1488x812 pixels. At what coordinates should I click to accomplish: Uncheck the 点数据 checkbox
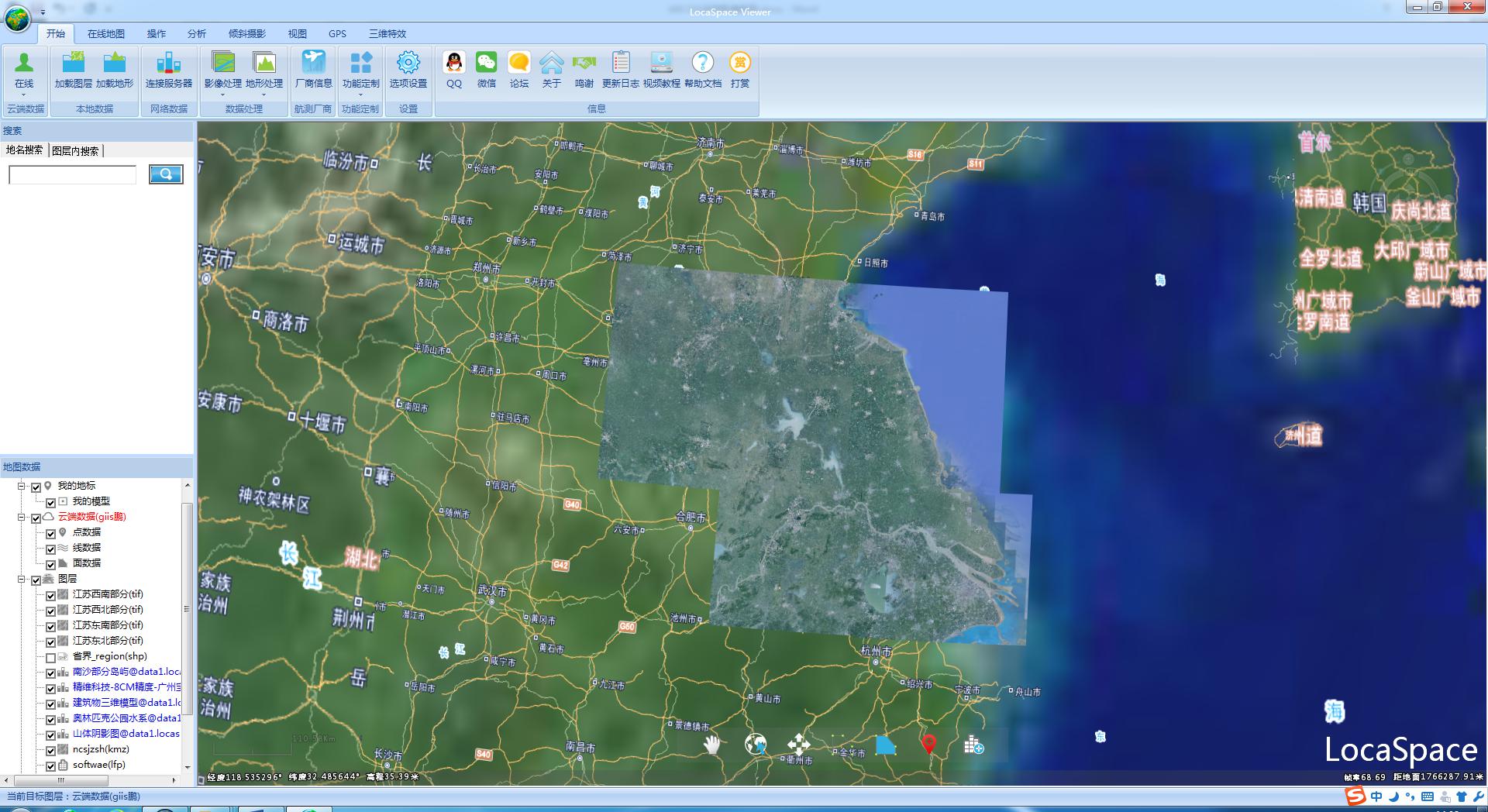50,534
